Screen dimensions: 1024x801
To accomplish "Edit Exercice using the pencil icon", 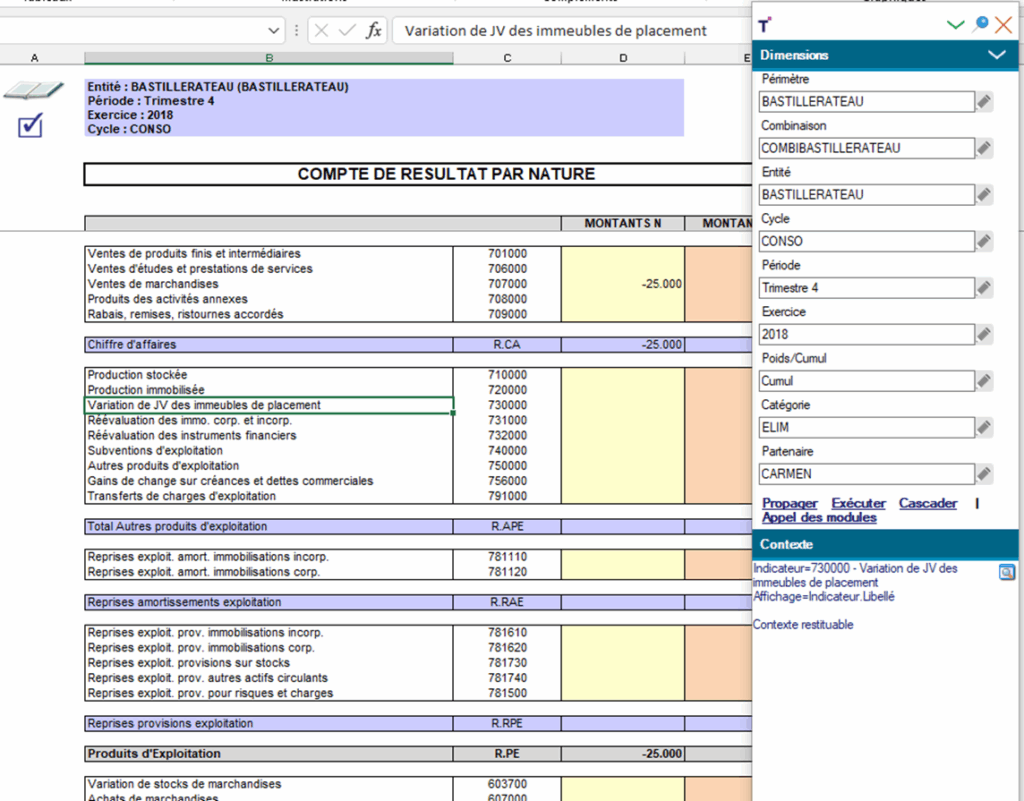I will [984, 334].
